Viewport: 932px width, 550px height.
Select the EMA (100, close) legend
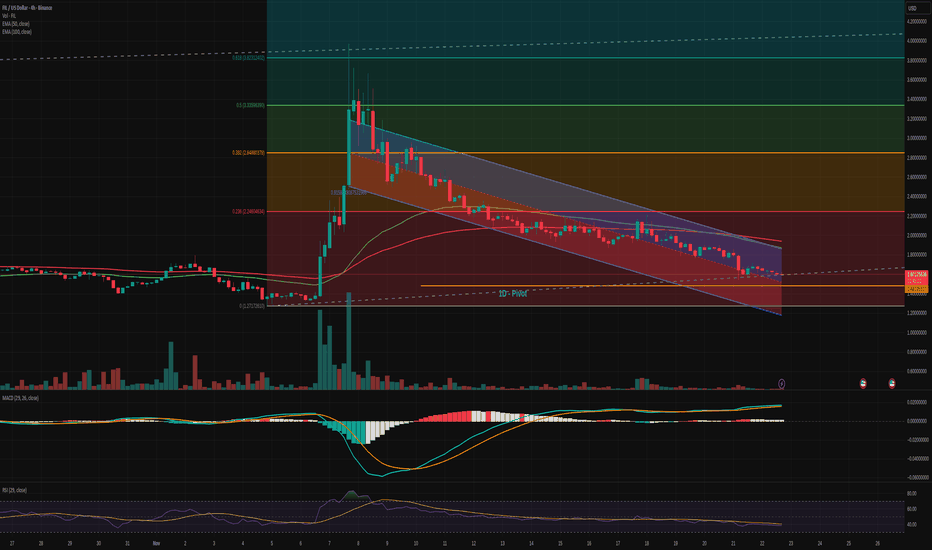17,29
